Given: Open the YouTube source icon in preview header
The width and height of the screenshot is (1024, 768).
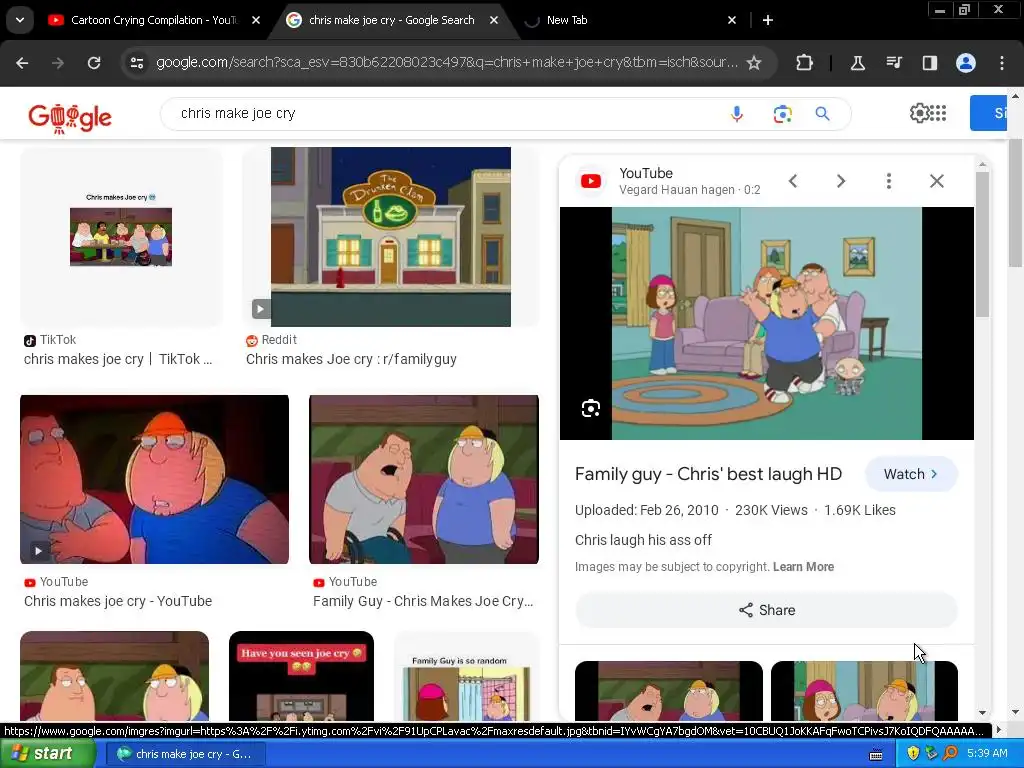Looking at the screenshot, I should tap(591, 181).
